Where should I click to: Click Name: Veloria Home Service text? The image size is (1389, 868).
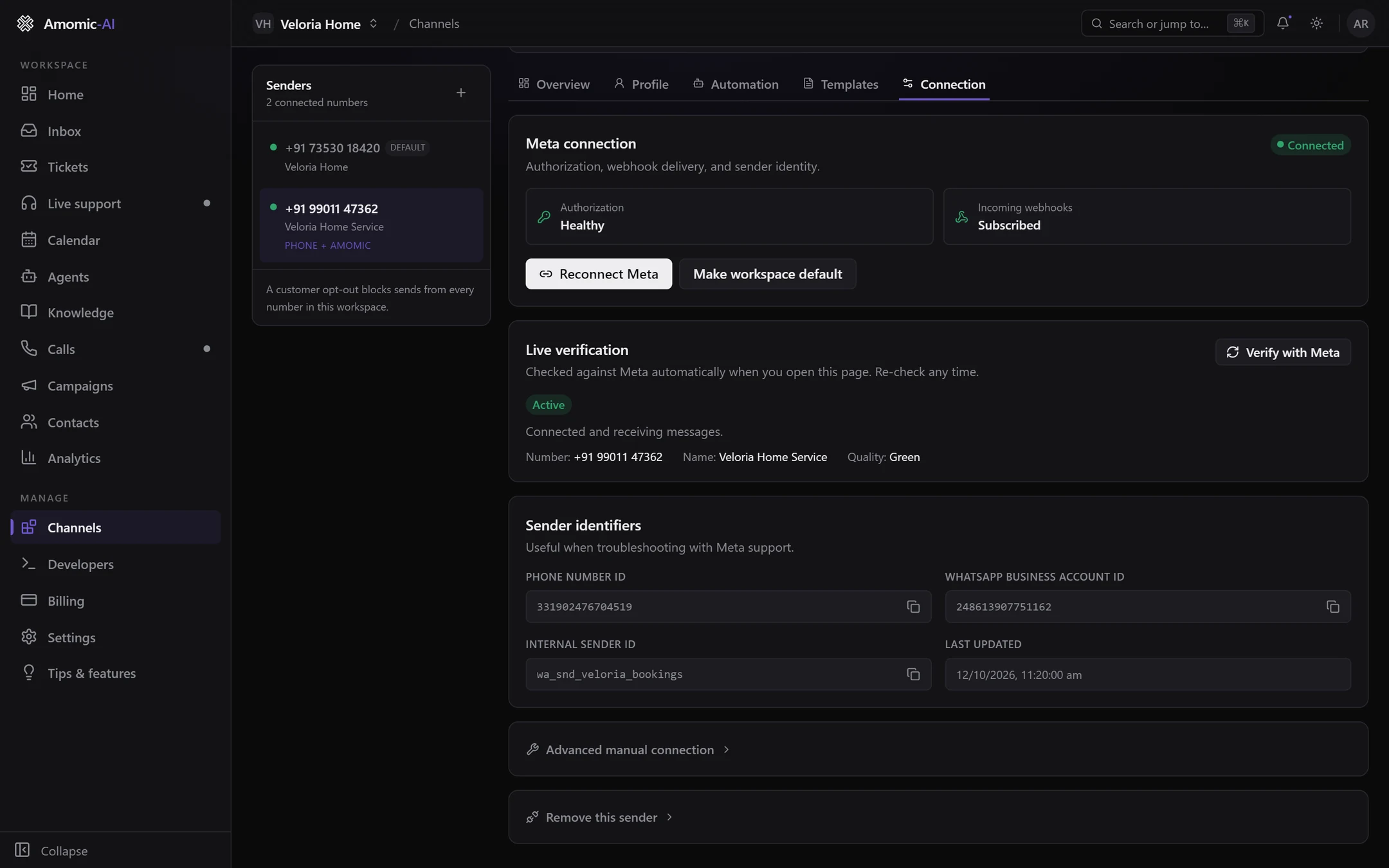tap(755, 457)
